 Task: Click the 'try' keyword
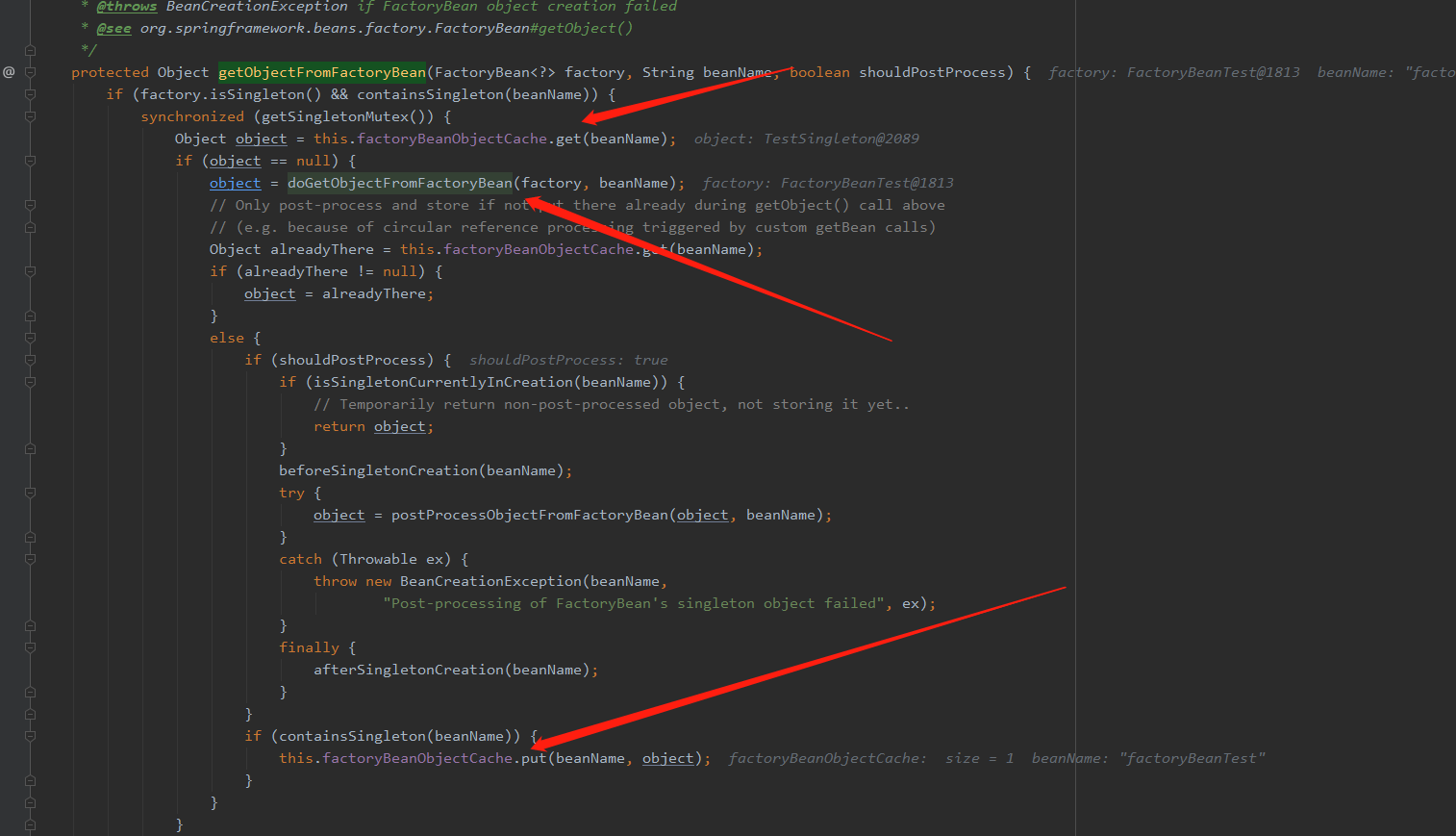(291, 493)
